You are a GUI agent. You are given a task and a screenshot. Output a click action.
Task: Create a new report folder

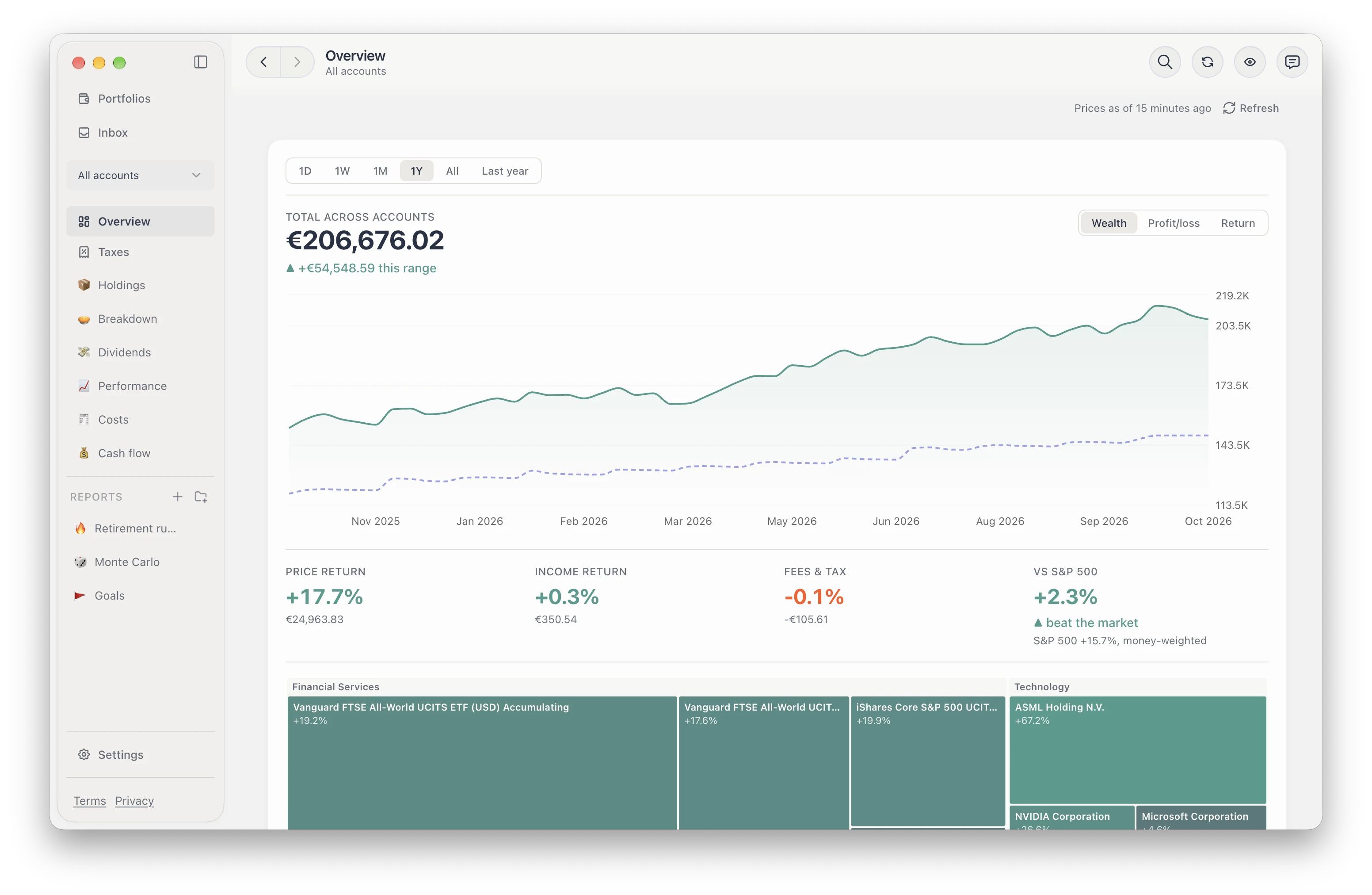[x=201, y=497]
